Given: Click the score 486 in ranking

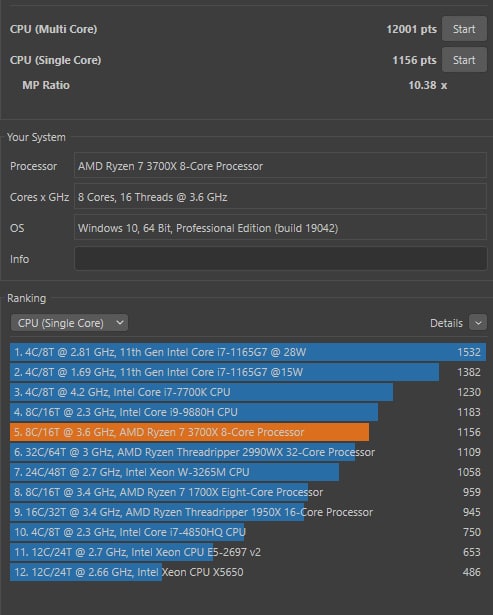Looking at the screenshot, I should tap(472, 572).
